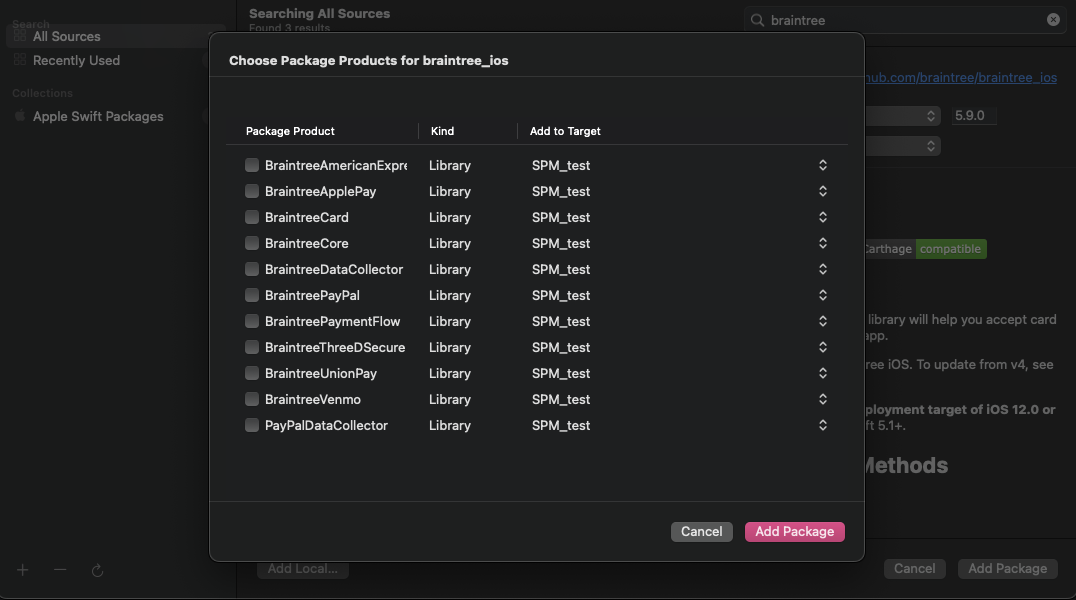Choose target for BraintreeDataCollector row
This screenshot has height=600, width=1076.
click(x=823, y=270)
